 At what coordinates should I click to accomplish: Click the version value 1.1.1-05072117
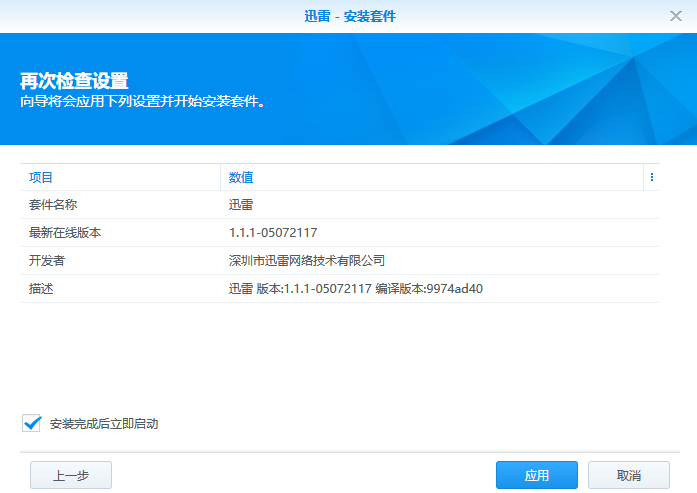(273, 233)
